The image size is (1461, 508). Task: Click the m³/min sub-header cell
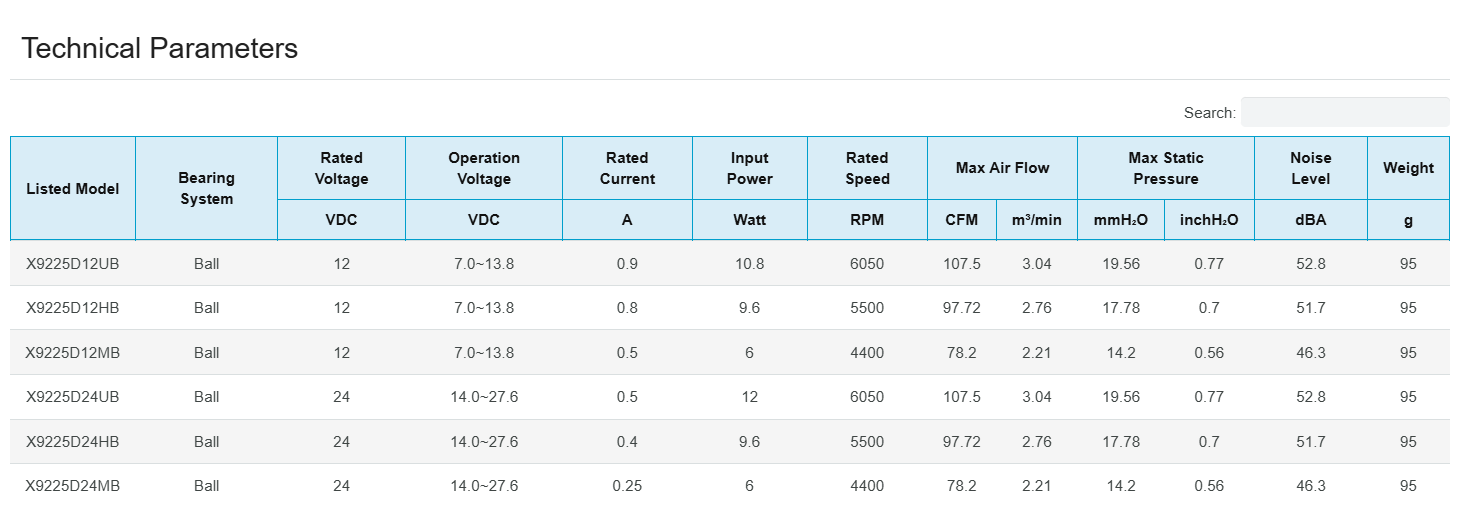pyautogui.click(x=1036, y=220)
